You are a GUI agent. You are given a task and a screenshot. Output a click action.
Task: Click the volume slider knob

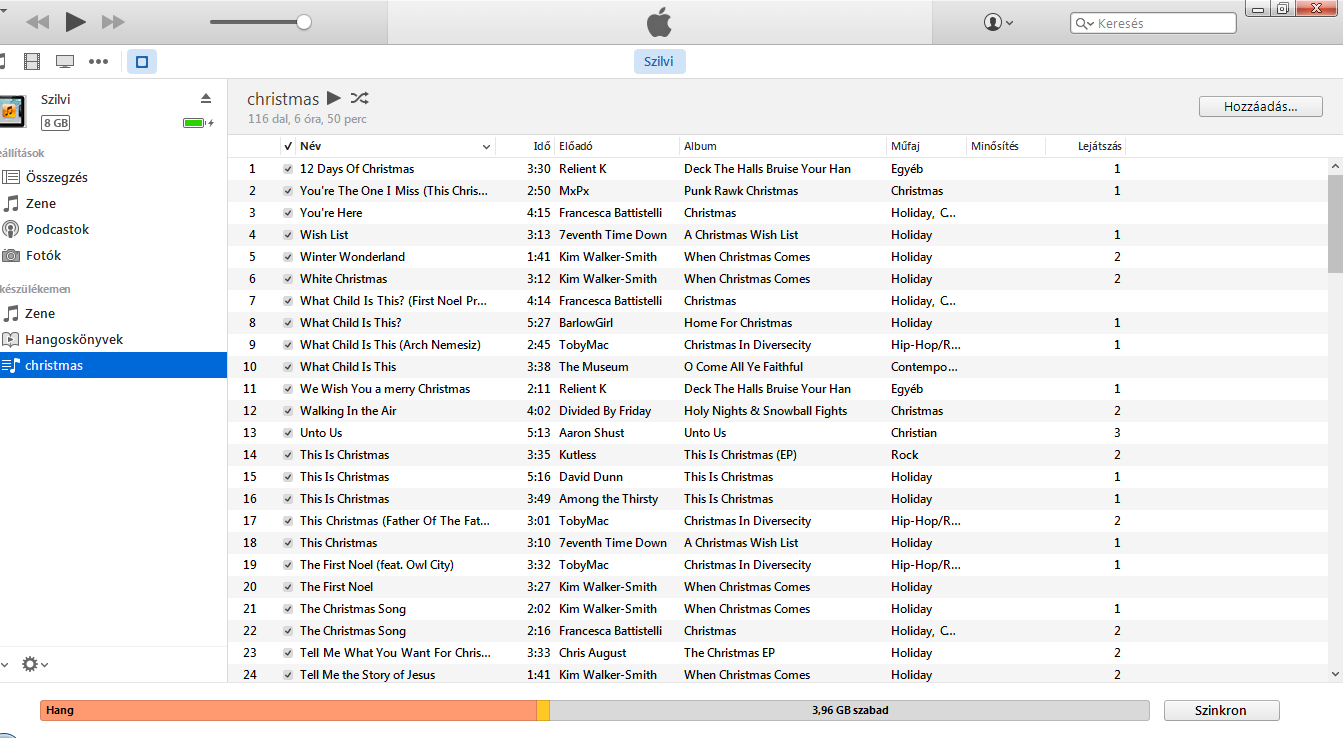[304, 22]
